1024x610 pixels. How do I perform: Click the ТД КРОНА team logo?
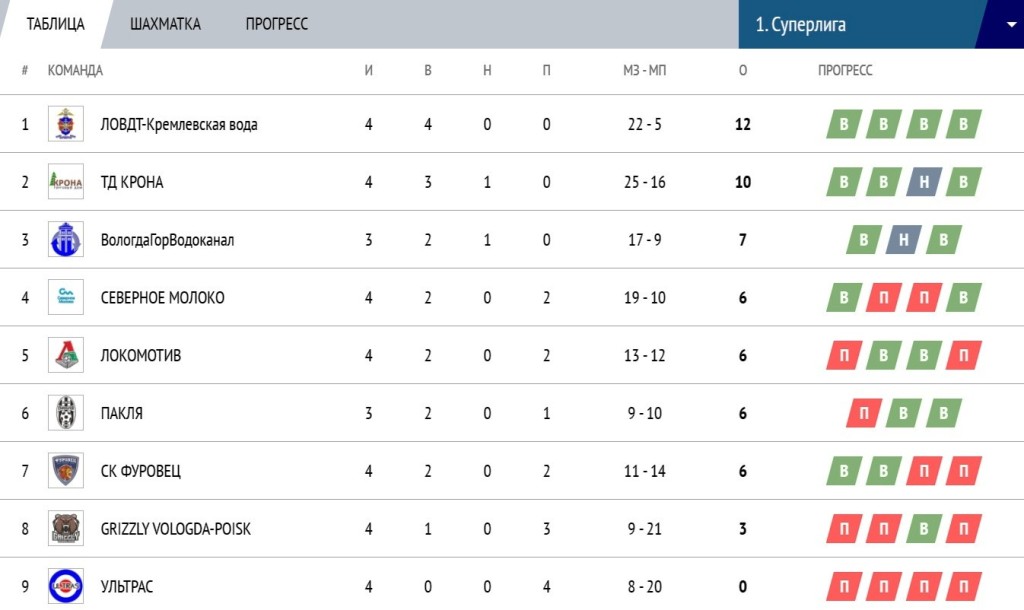coord(66,182)
